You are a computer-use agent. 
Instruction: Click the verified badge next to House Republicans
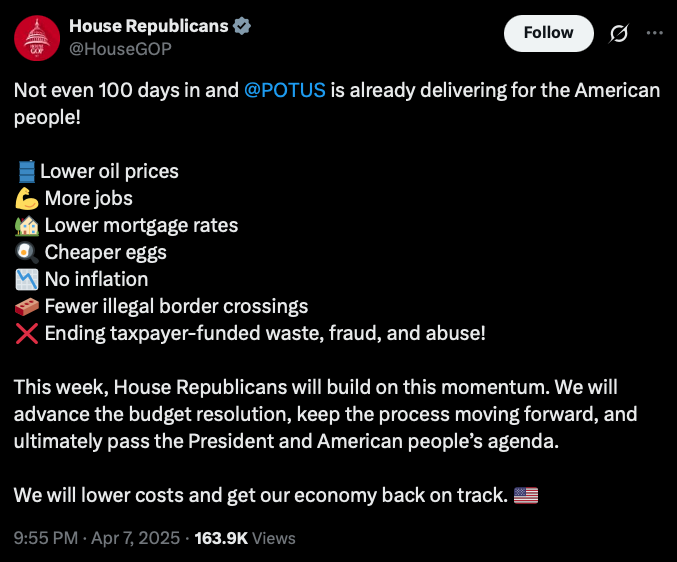click(x=241, y=27)
